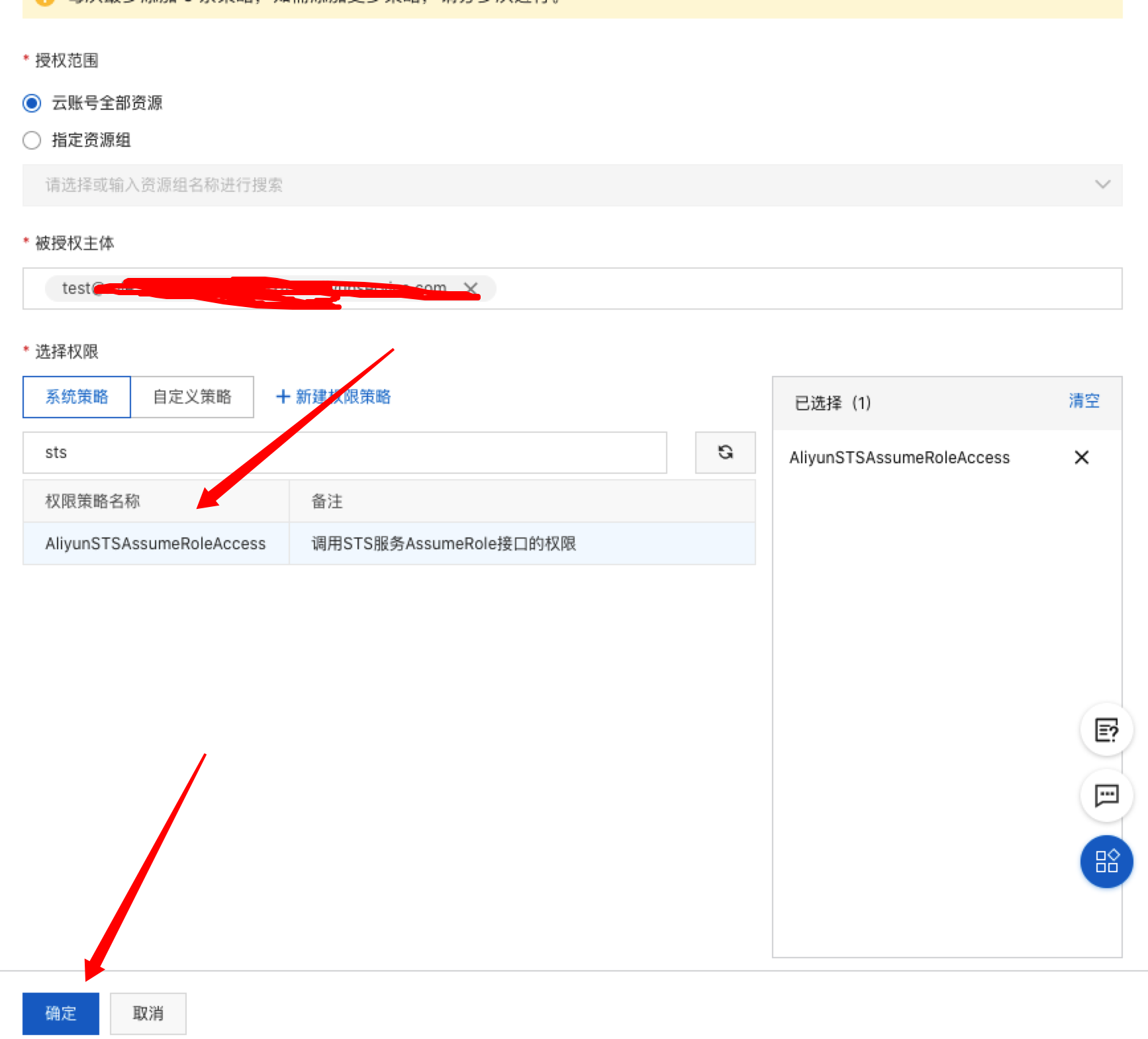Screen dimensions: 1148x1039
Task: Open the chat message icon
Action: coord(1106,795)
